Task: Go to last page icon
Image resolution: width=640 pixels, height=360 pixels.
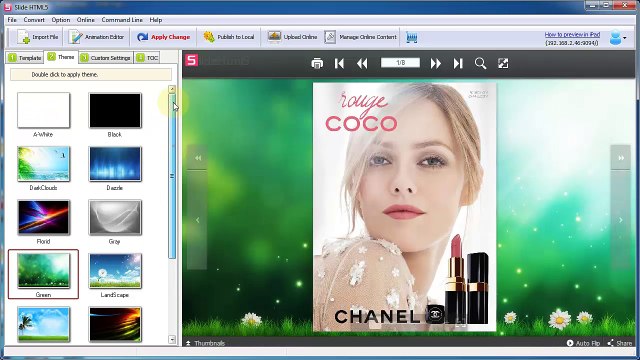Action: tap(458, 63)
